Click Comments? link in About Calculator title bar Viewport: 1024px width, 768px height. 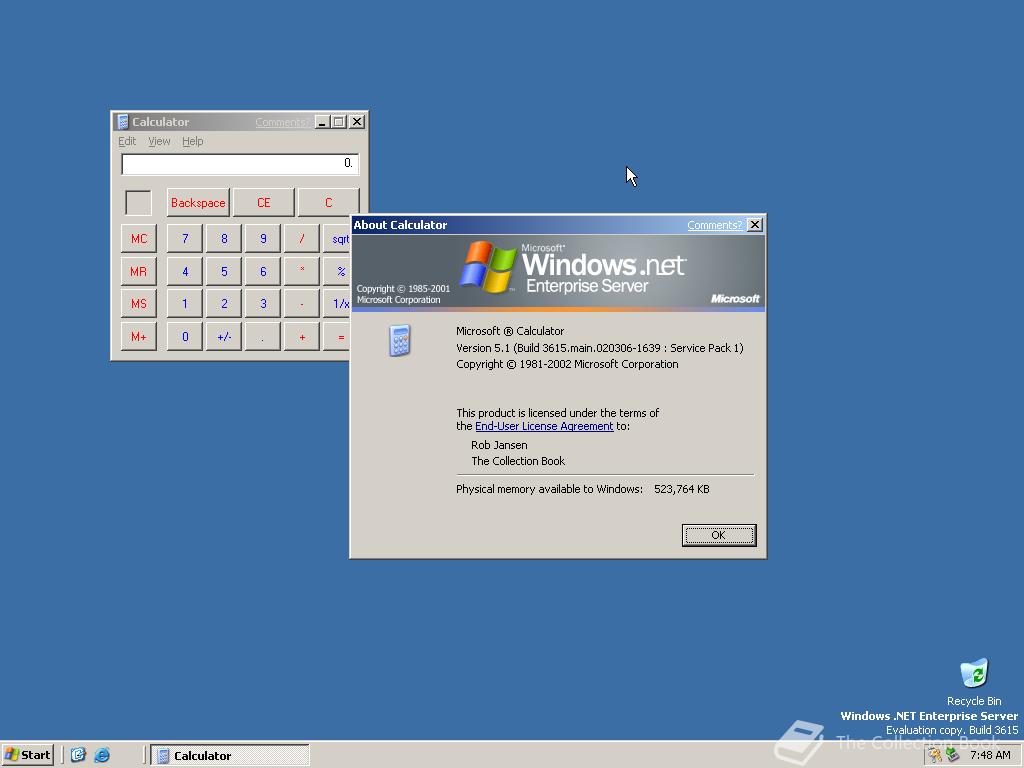714,225
